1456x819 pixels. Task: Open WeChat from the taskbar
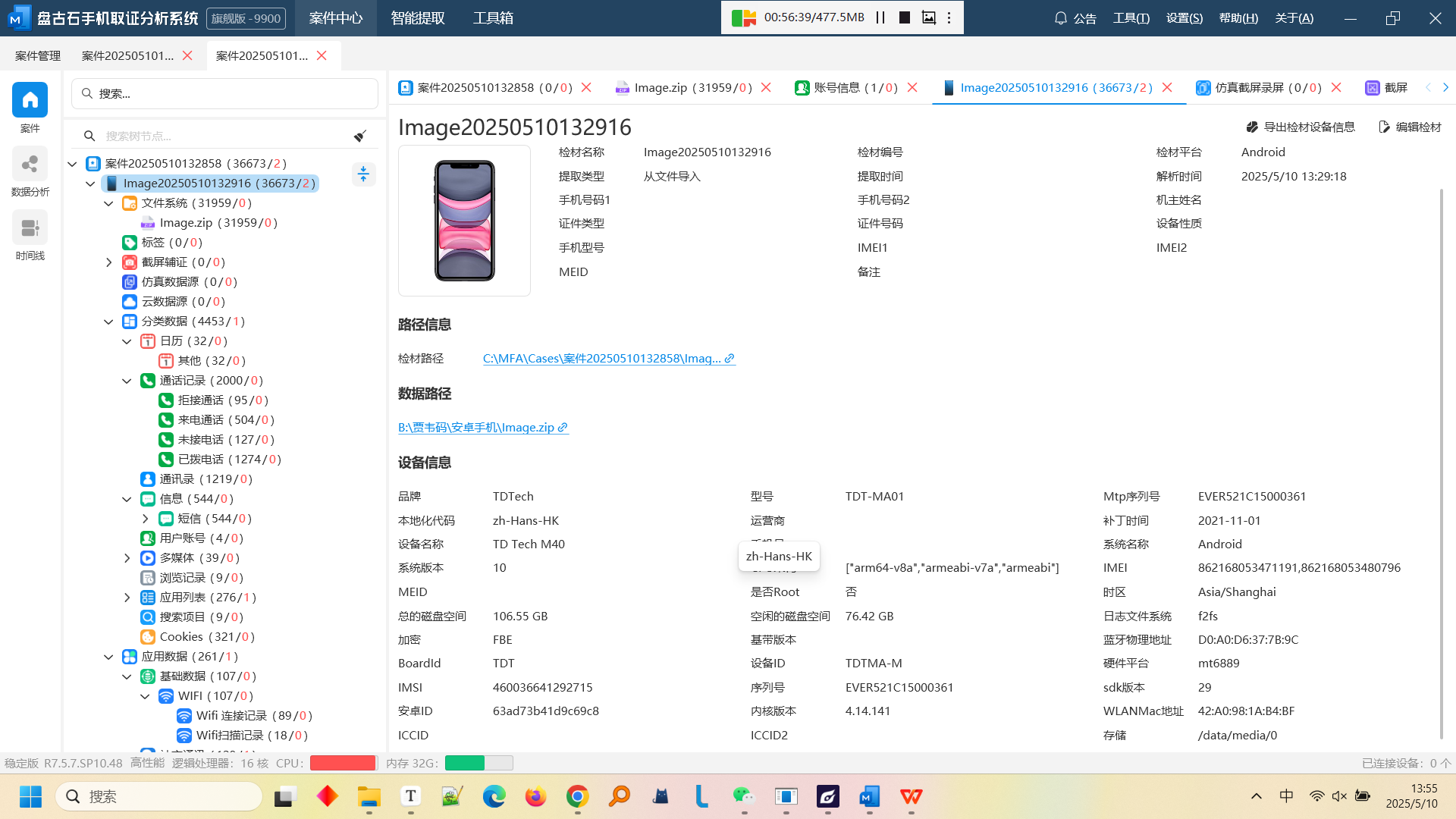coord(744,796)
